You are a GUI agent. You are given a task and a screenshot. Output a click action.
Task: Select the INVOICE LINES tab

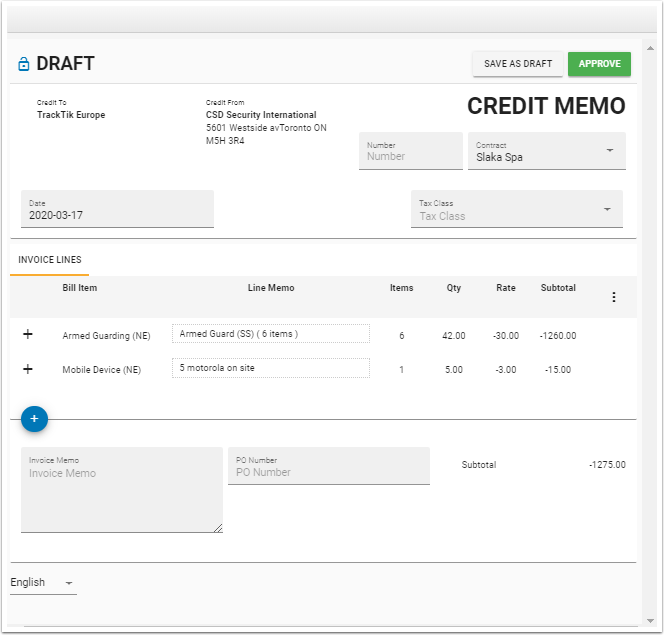point(50,260)
